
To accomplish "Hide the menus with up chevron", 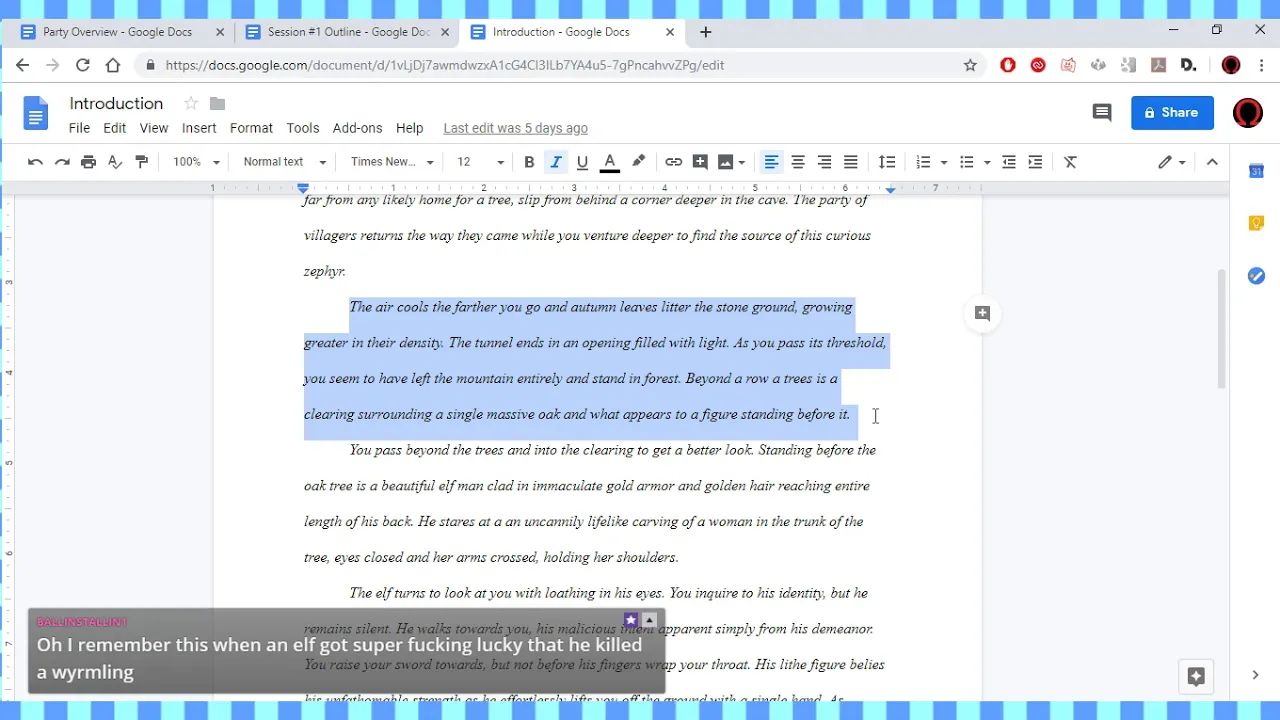I will coord(1212,162).
